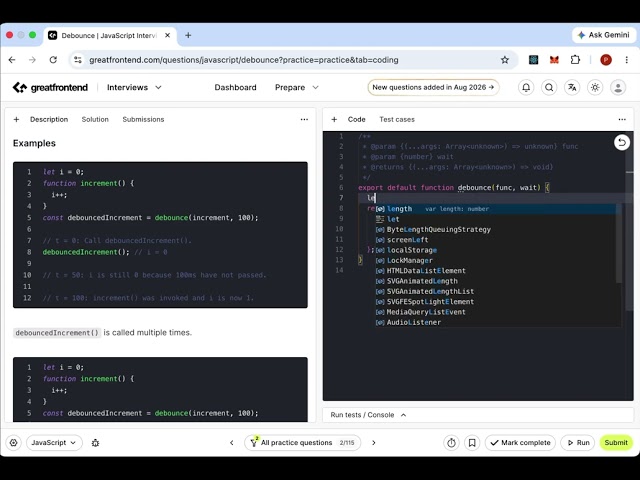Open the notifications bell icon
The width and height of the screenshot is (640, 480).
(526, 87)
